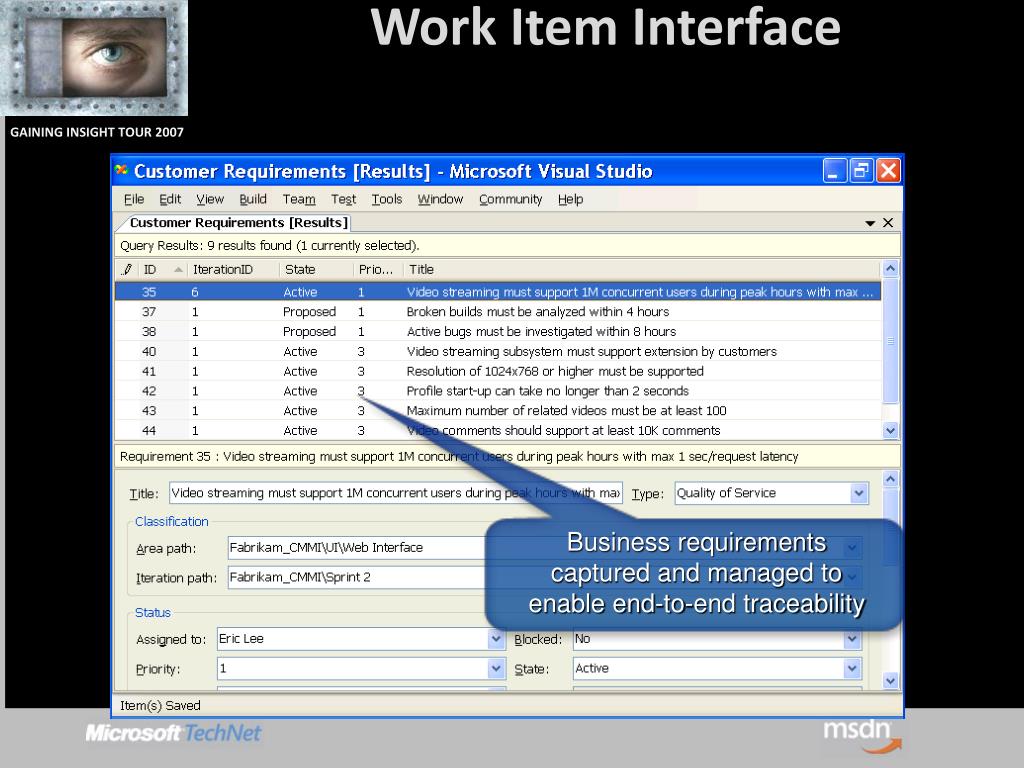The width and height of the screenshot is (1024, 768).
Task: Click the ID 44 cell
Action: [149, 431]
